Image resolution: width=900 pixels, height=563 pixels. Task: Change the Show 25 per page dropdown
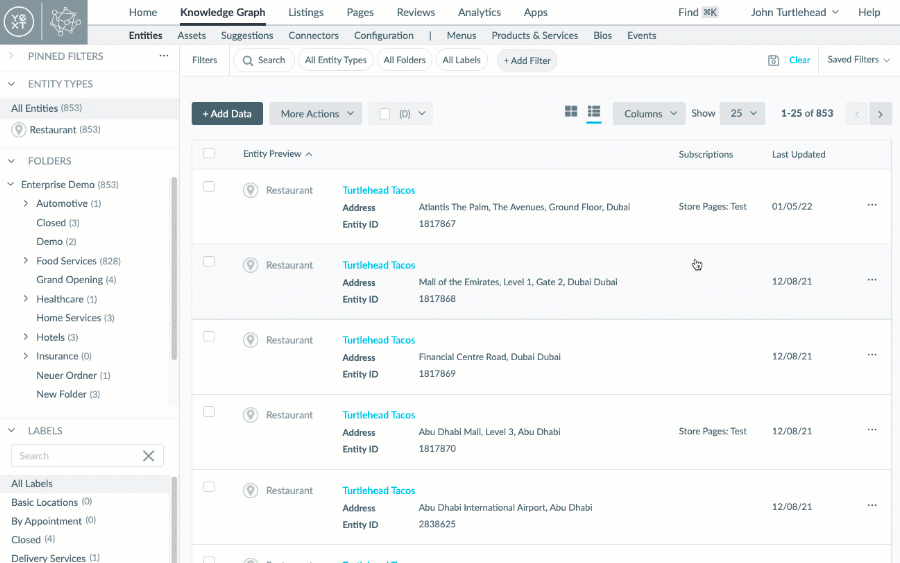tap(742, 114)
